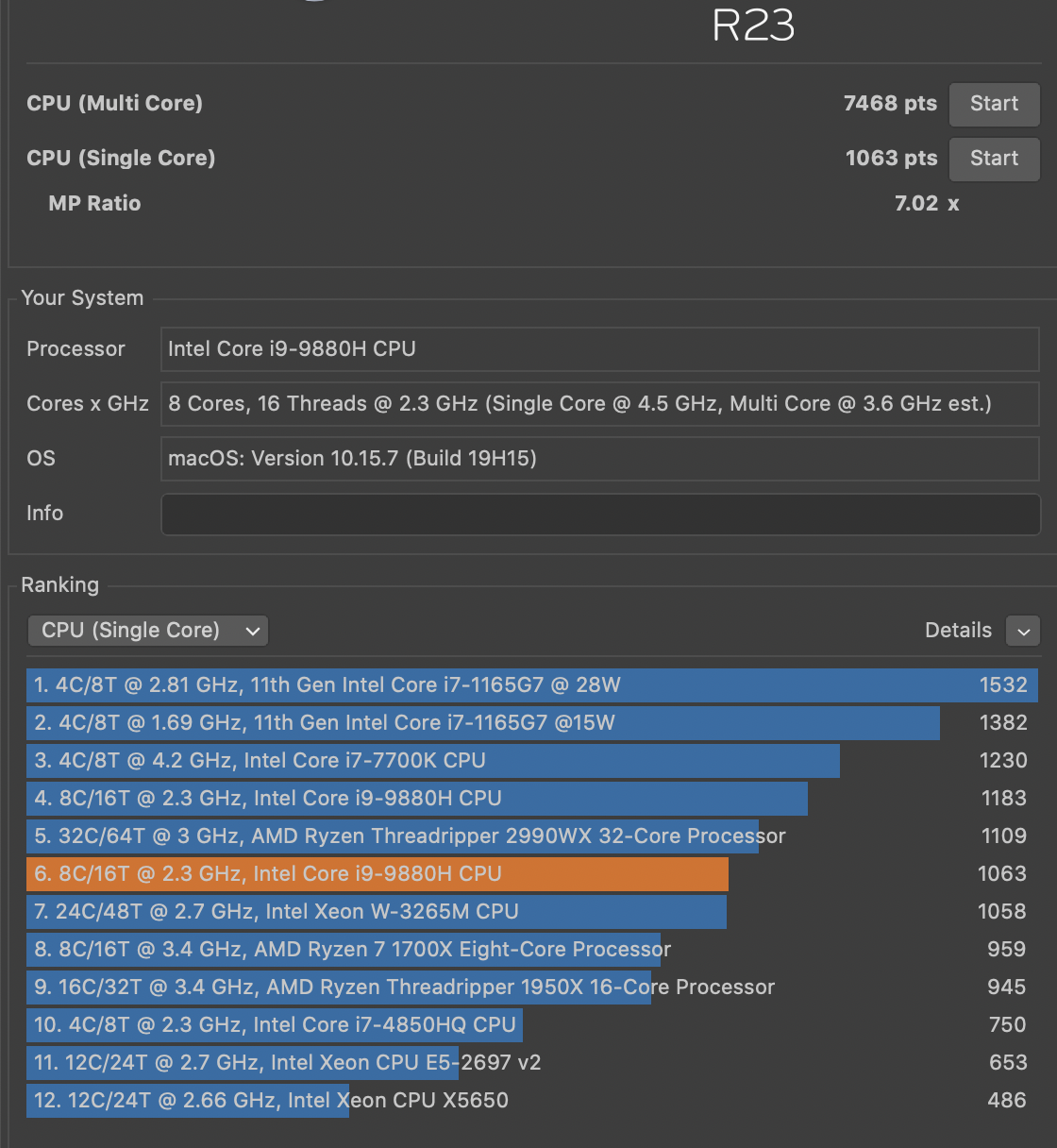The width and height of the screenshot is (1057, 1148).
Task: Select ranking row 12 Xeon X5650
Action: 532,1101
